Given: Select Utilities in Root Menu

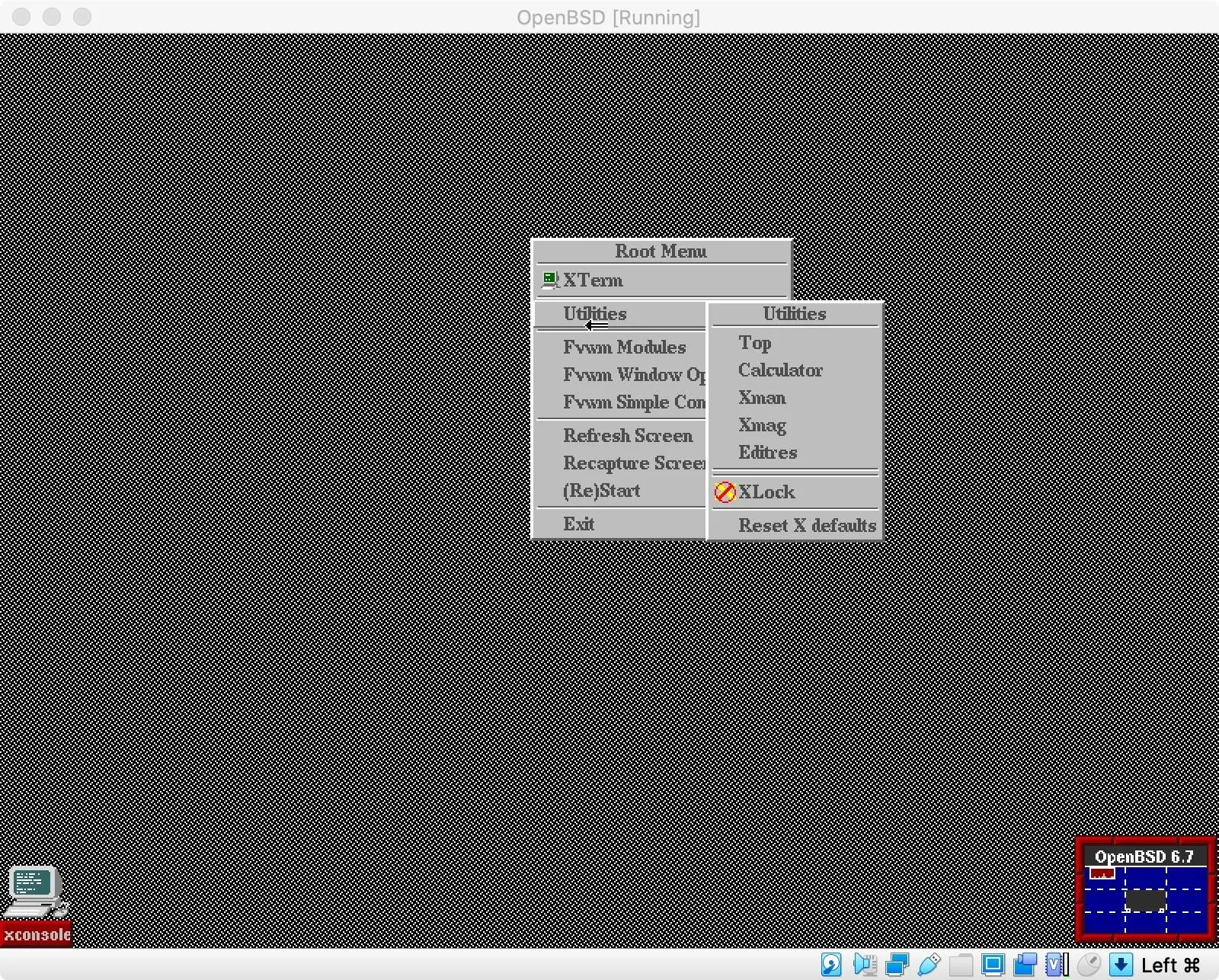Looking at the screenshot, I should coord(621,314).
